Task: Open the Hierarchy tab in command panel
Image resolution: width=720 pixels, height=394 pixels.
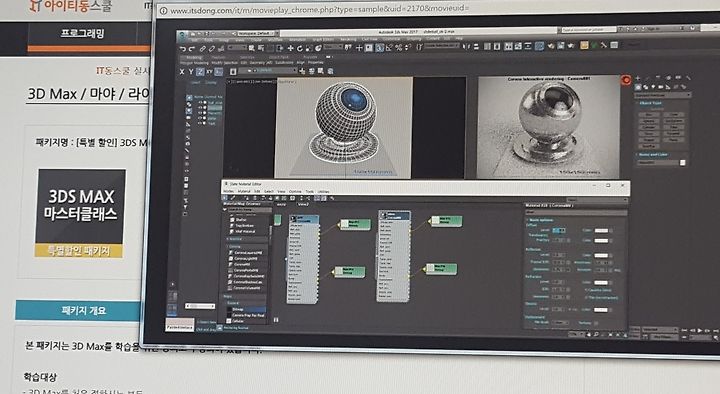Action: tap(658, 78)
